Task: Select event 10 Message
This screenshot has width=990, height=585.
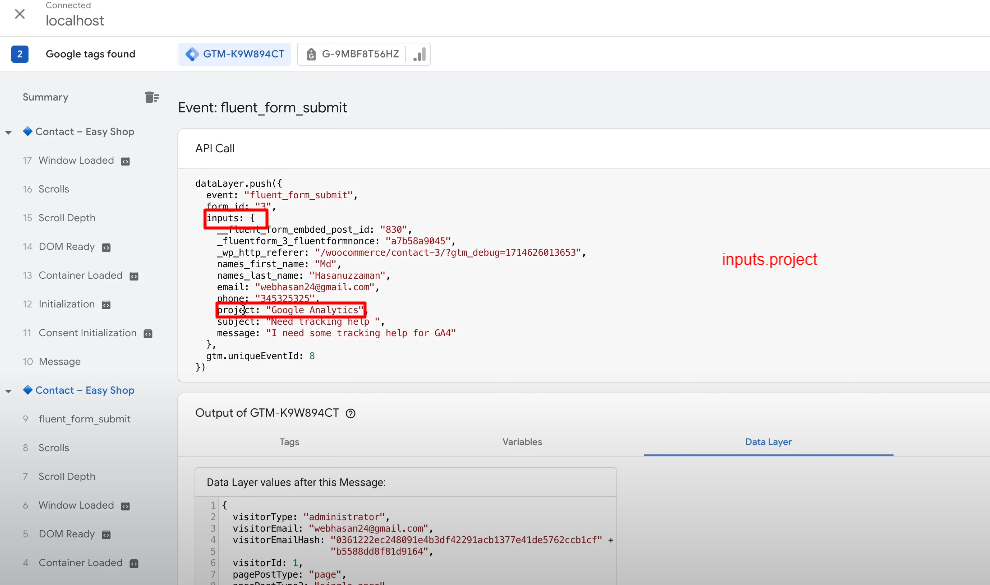Action: pos(59,362)
